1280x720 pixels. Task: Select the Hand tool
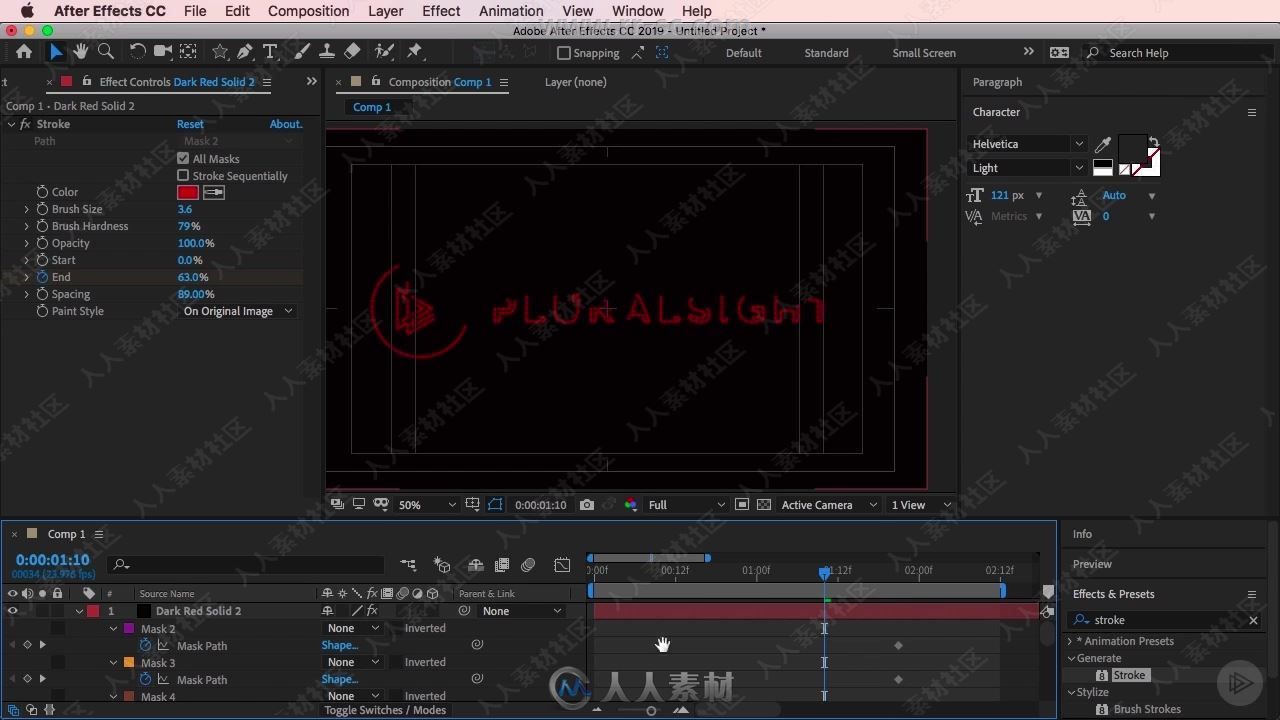click(x=81, y=52)
